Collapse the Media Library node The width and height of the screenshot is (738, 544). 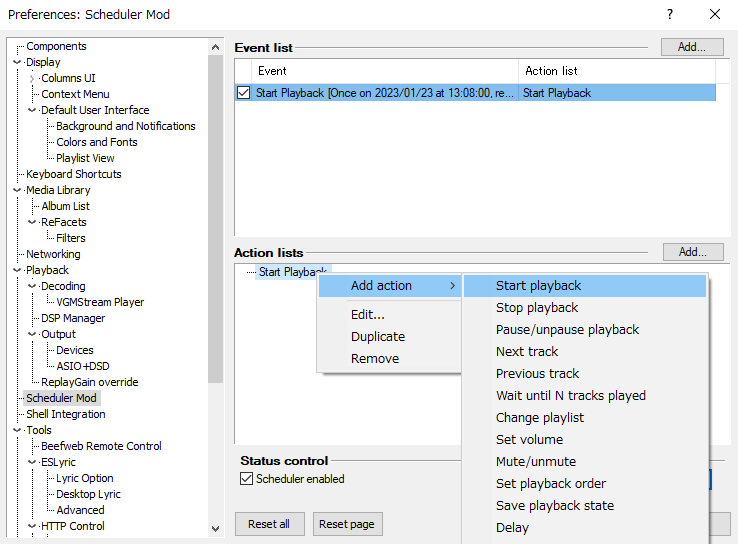coord(17,190)
